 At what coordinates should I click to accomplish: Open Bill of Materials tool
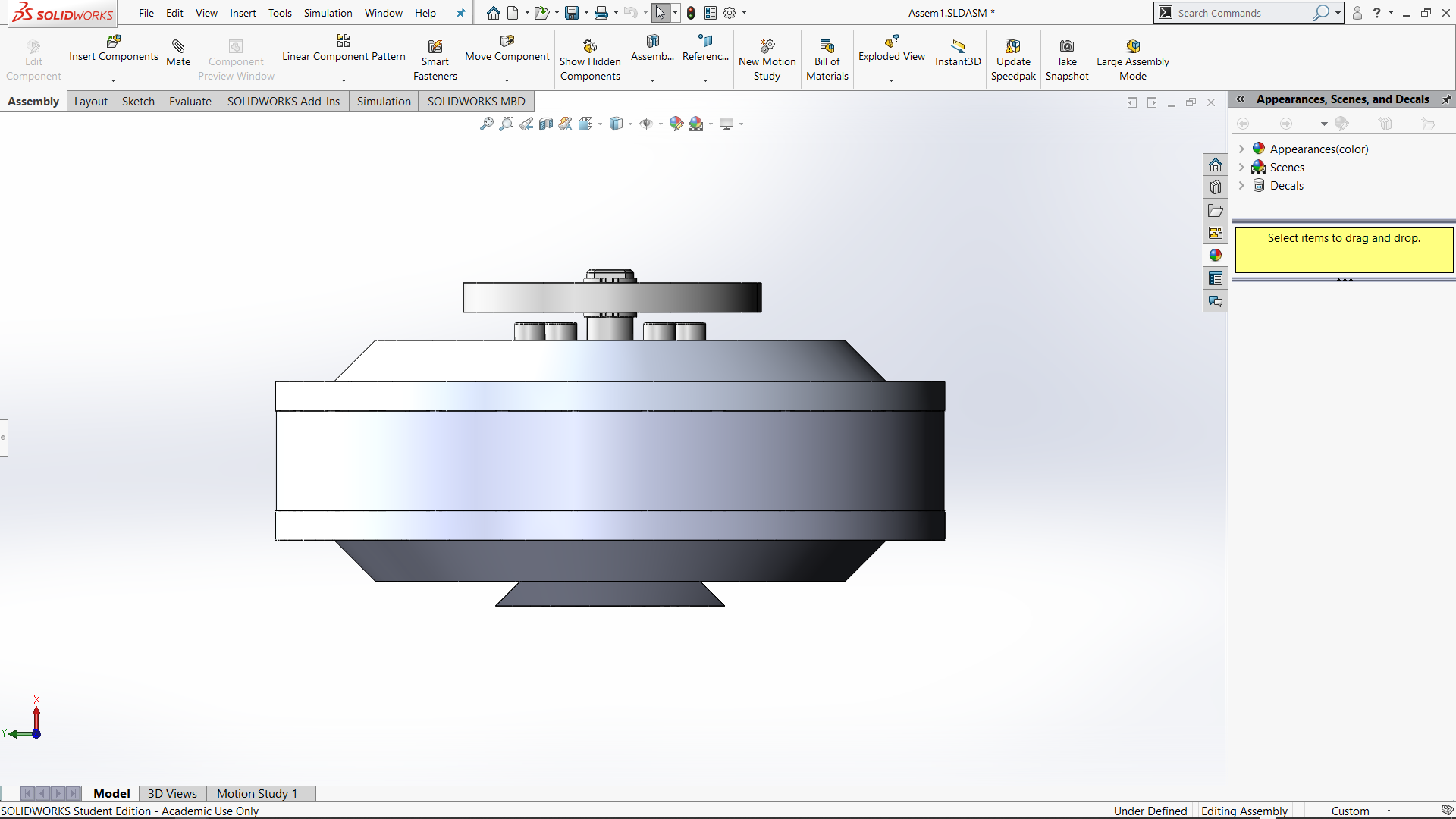point(827,47)
